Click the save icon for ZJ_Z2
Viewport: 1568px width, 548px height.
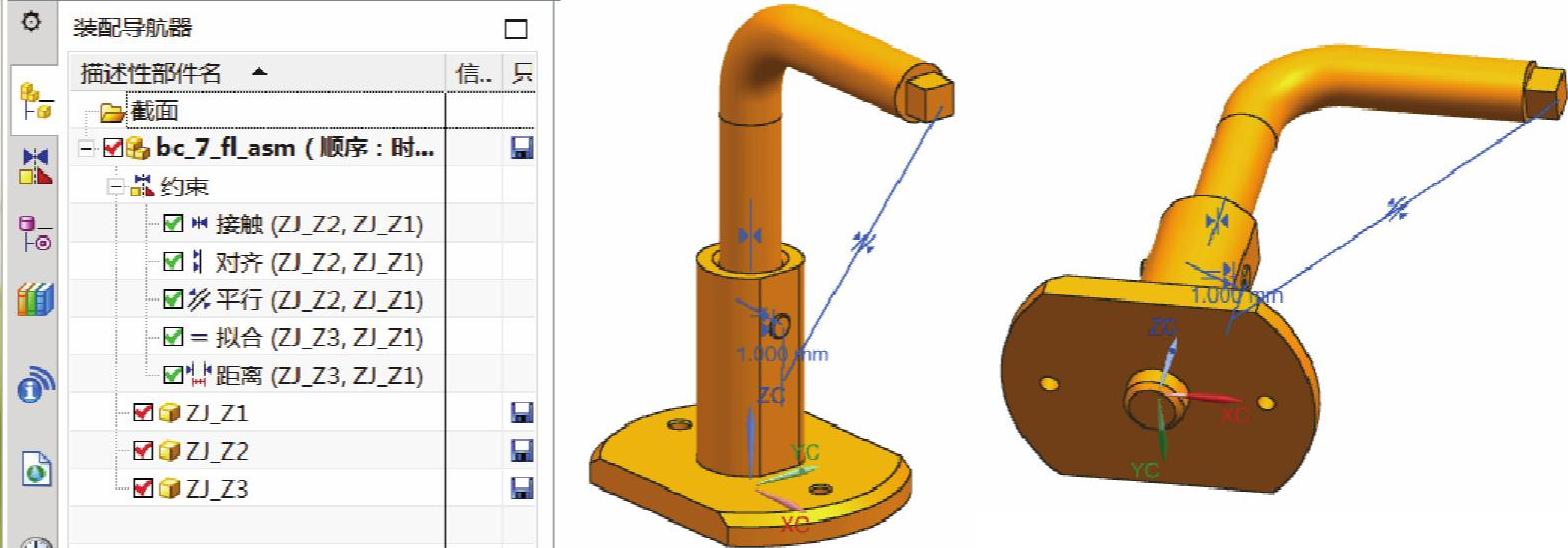522,450
